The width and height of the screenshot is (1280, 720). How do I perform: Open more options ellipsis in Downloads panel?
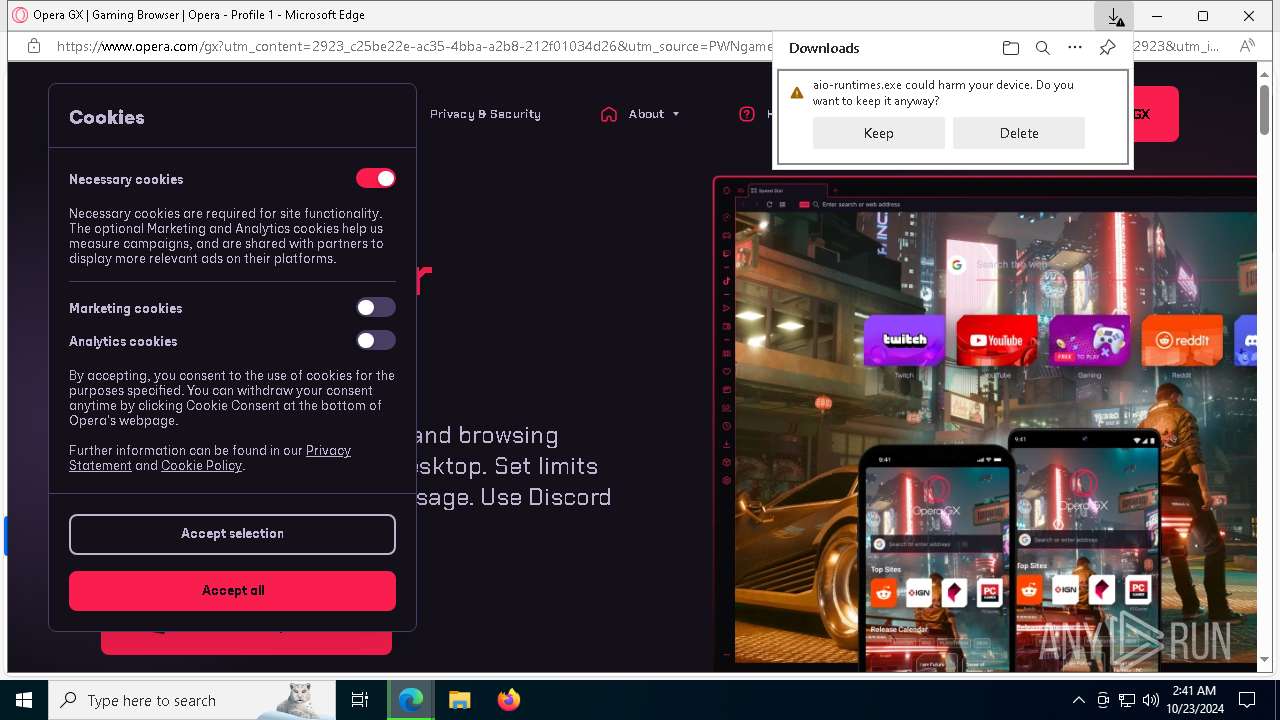[x=1075, y=48]
